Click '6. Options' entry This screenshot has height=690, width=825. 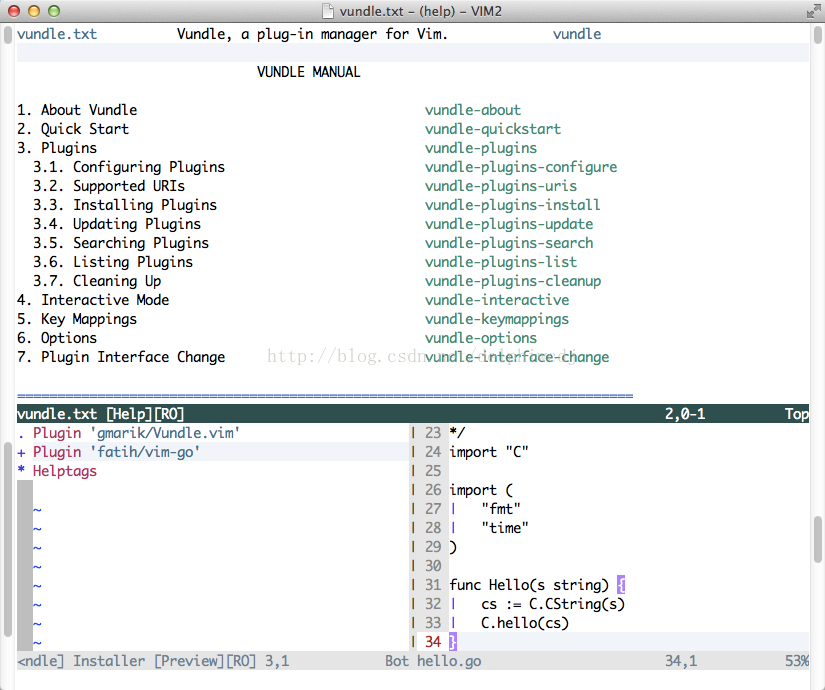pyautogui.click(x=57, y=338)
